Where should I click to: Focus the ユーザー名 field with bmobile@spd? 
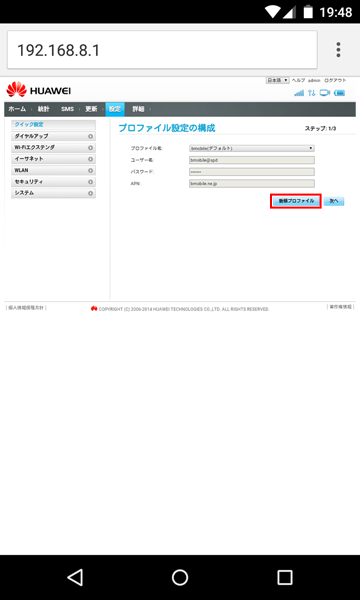click(252, 160)
